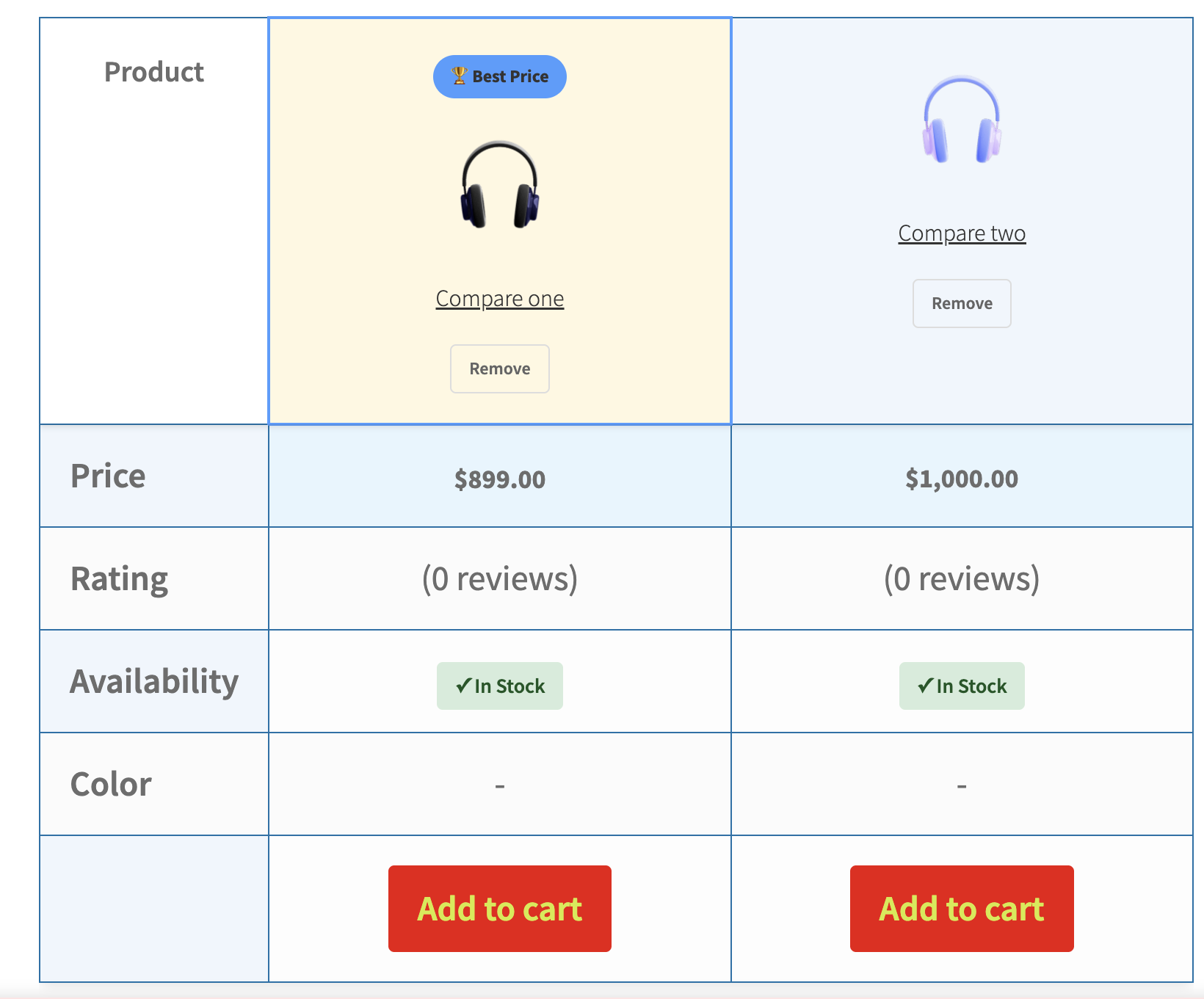
Task: Click the Price row header
Action: click(108, 476)
